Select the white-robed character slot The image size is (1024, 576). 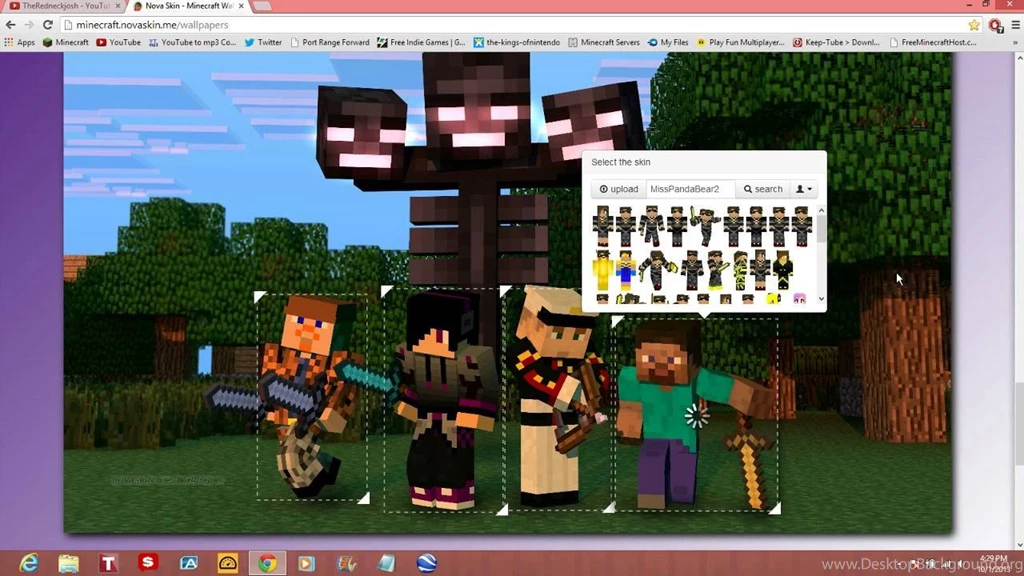click(x=555, y=400)
